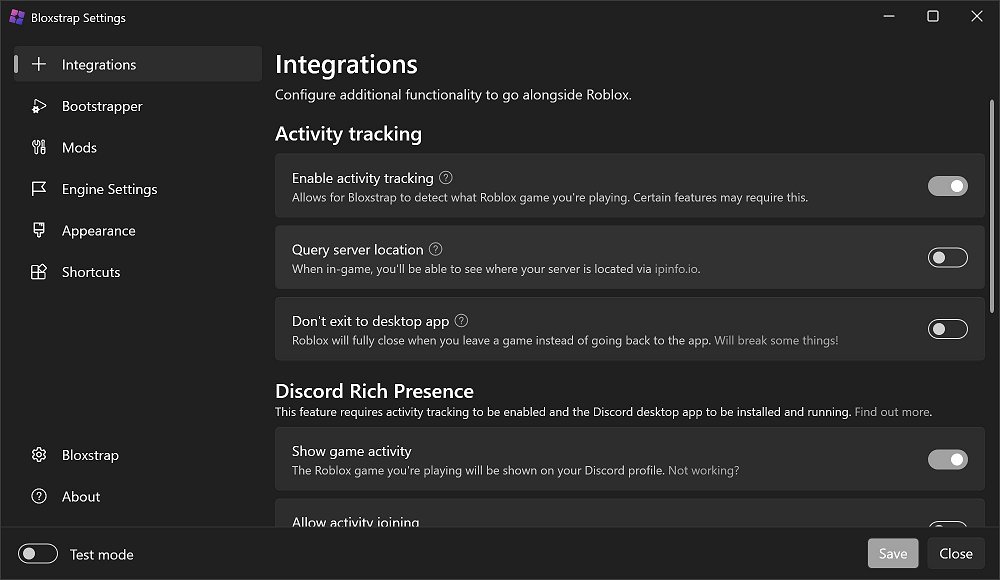Screen dimensions: 1000x580
Task: Click help icon beside Enable activity tracking
Action: 446,178
